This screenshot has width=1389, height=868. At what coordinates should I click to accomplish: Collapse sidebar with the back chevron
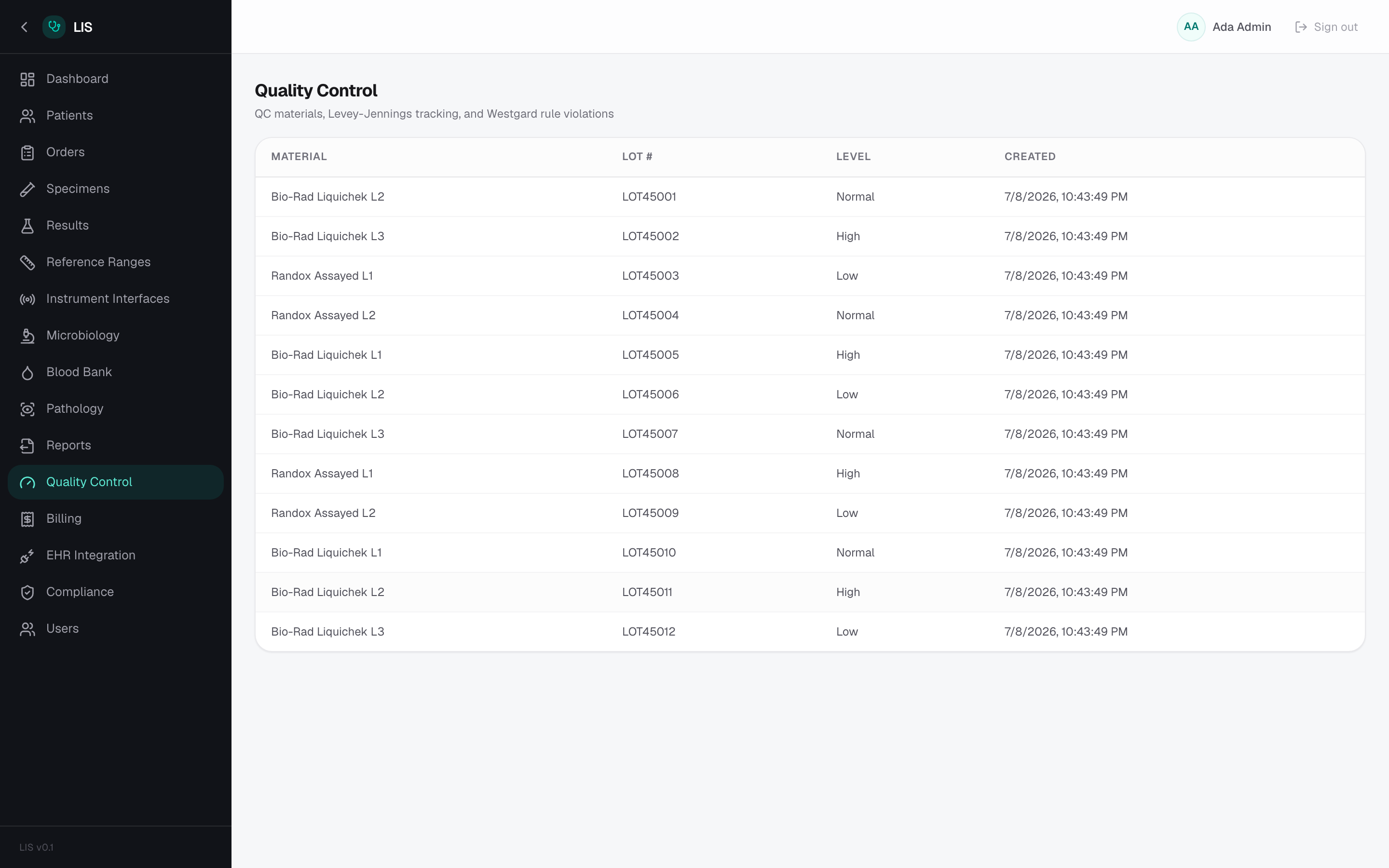[24, 27]
